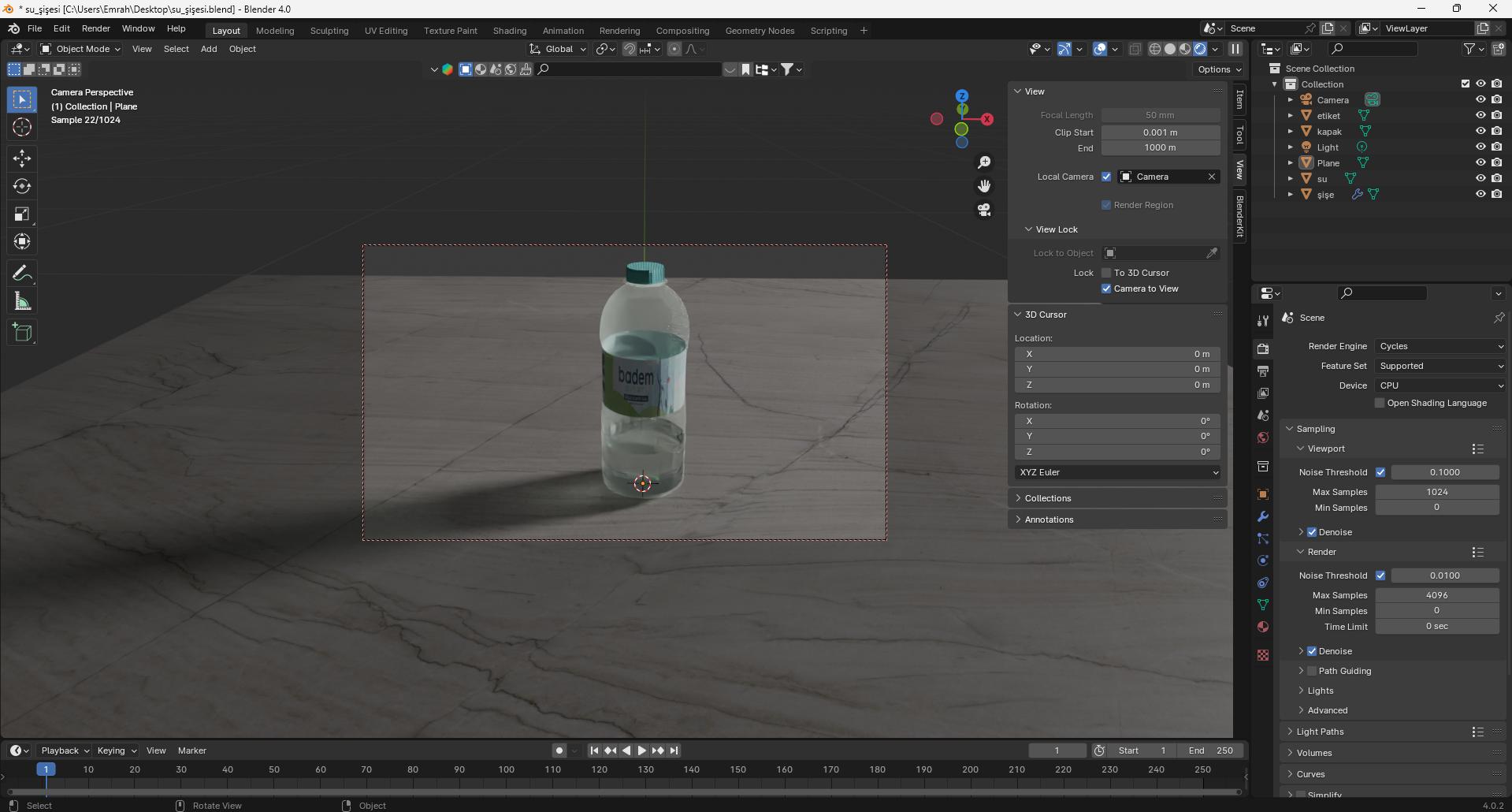Adjust the Viewport Max Samples 1024 field
Image resolution: width=1512 pixels, height=812 pixels.
click(1437, 492)
